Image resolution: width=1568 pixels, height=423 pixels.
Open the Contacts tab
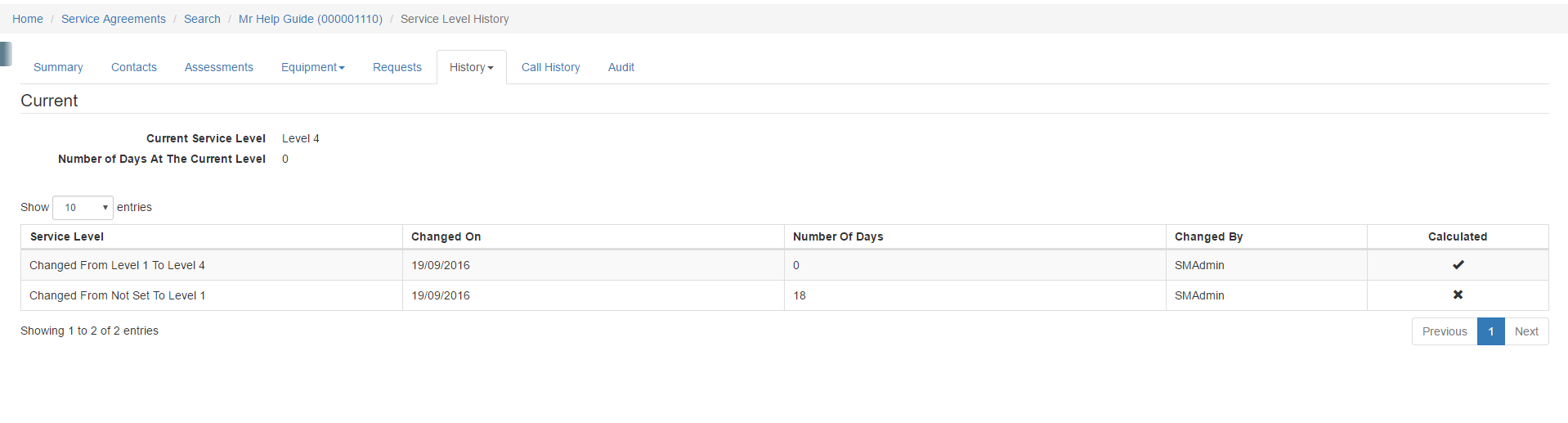[x=133, y=67]
